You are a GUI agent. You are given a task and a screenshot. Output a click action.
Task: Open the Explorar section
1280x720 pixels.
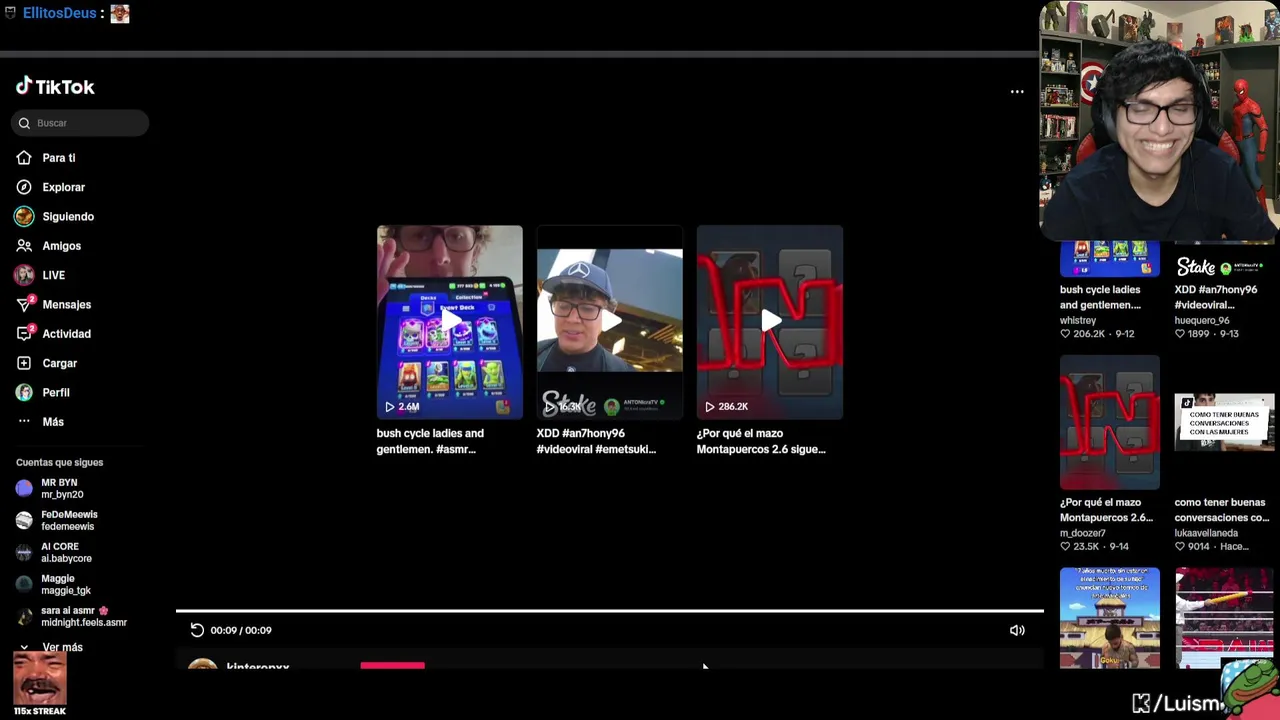point(63,187)
